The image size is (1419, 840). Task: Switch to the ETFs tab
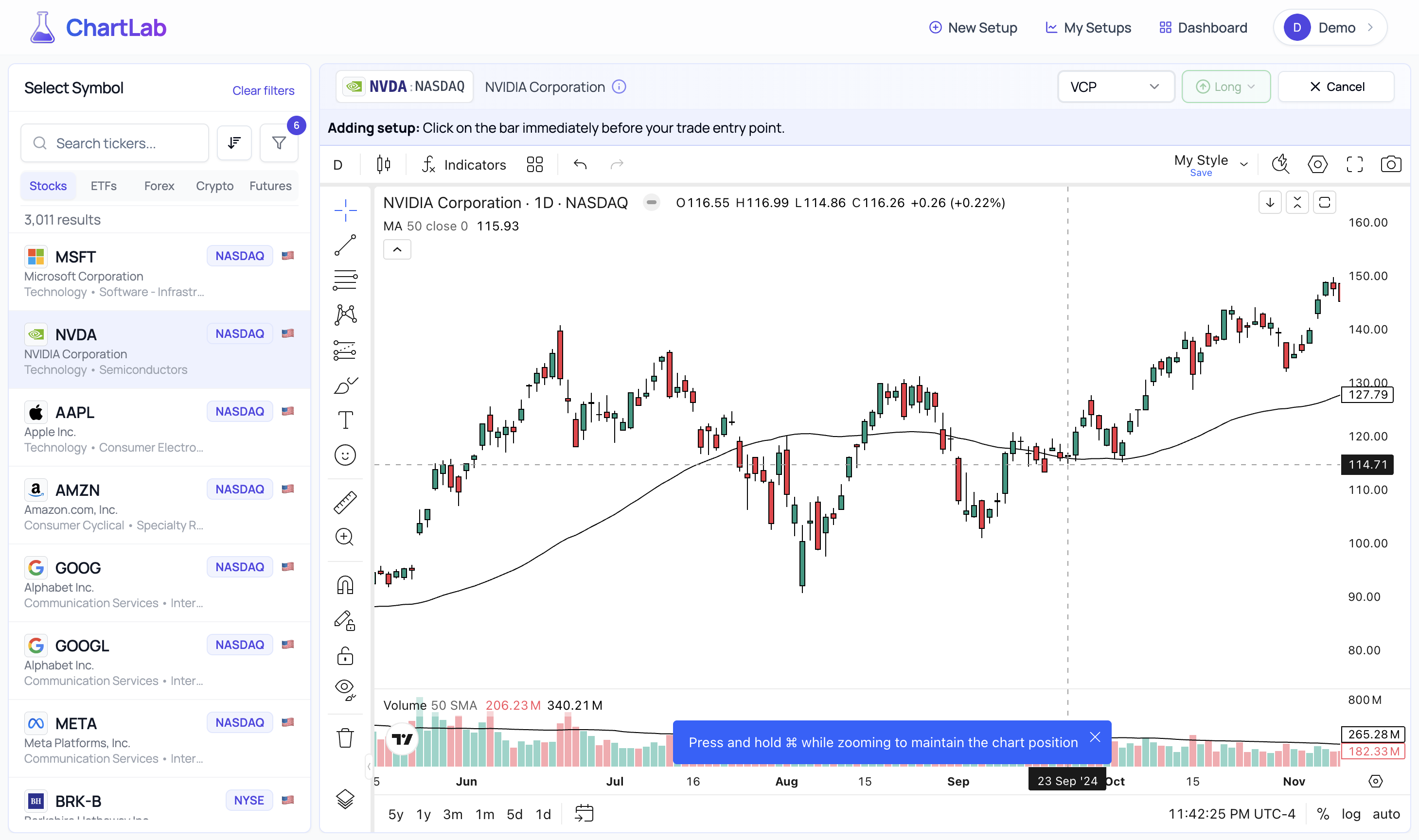104,186
